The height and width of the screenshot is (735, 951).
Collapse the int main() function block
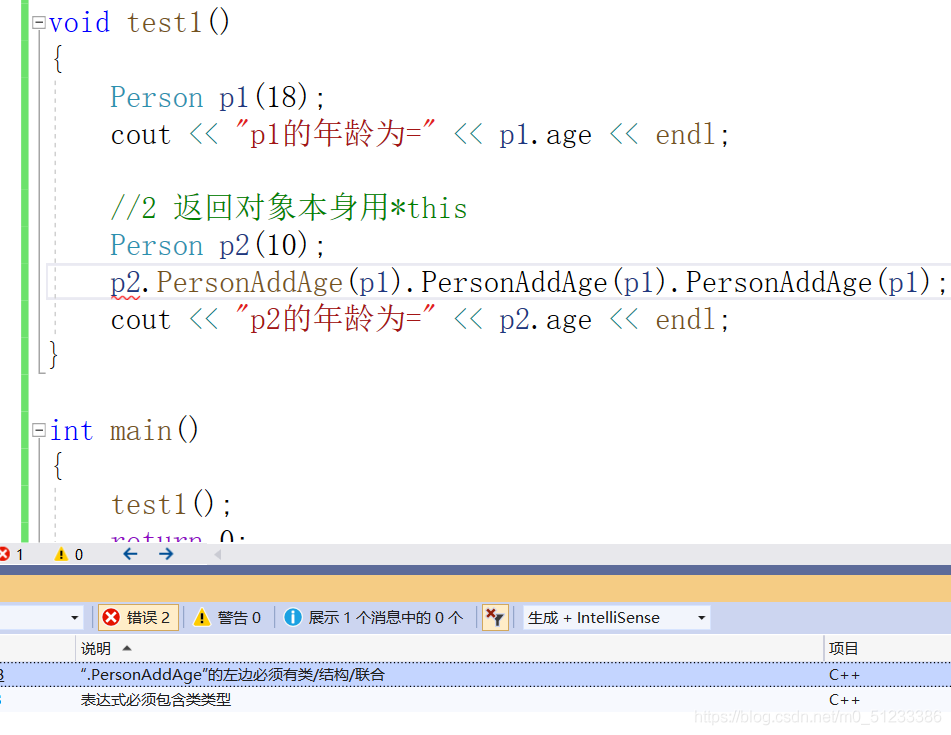(x=38, y=431)
